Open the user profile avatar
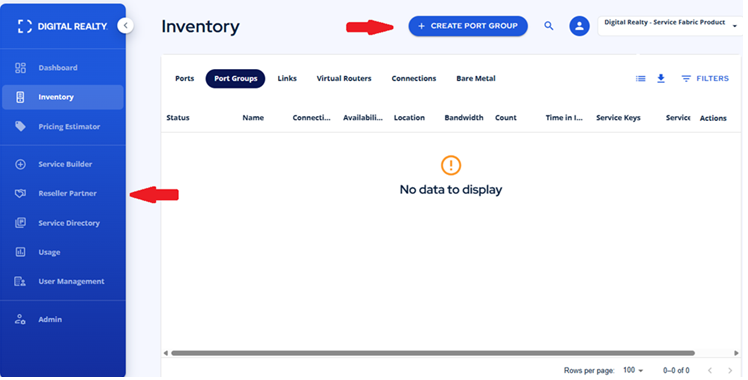748x380 pixels. (579, 26)
